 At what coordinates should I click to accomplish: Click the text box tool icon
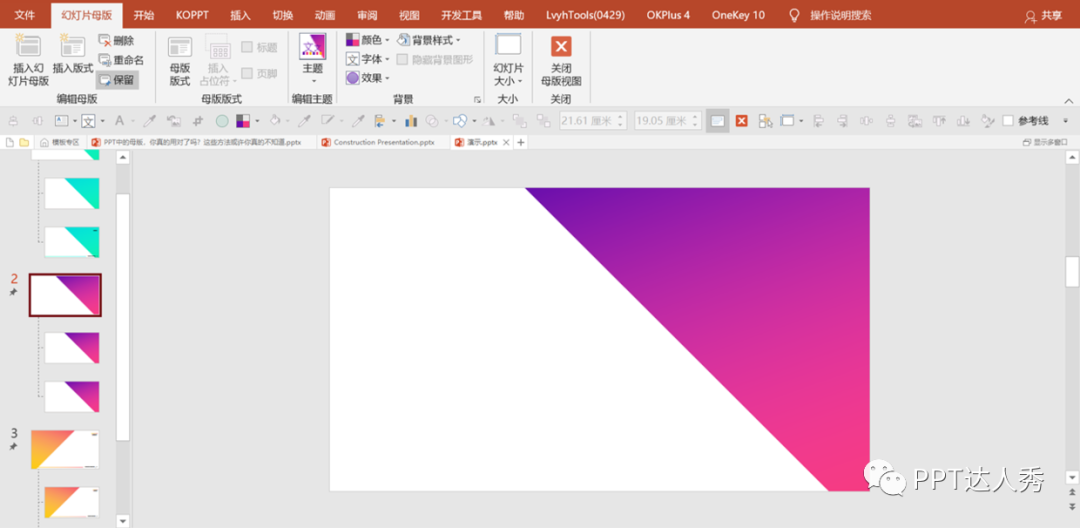pos(62,121)
